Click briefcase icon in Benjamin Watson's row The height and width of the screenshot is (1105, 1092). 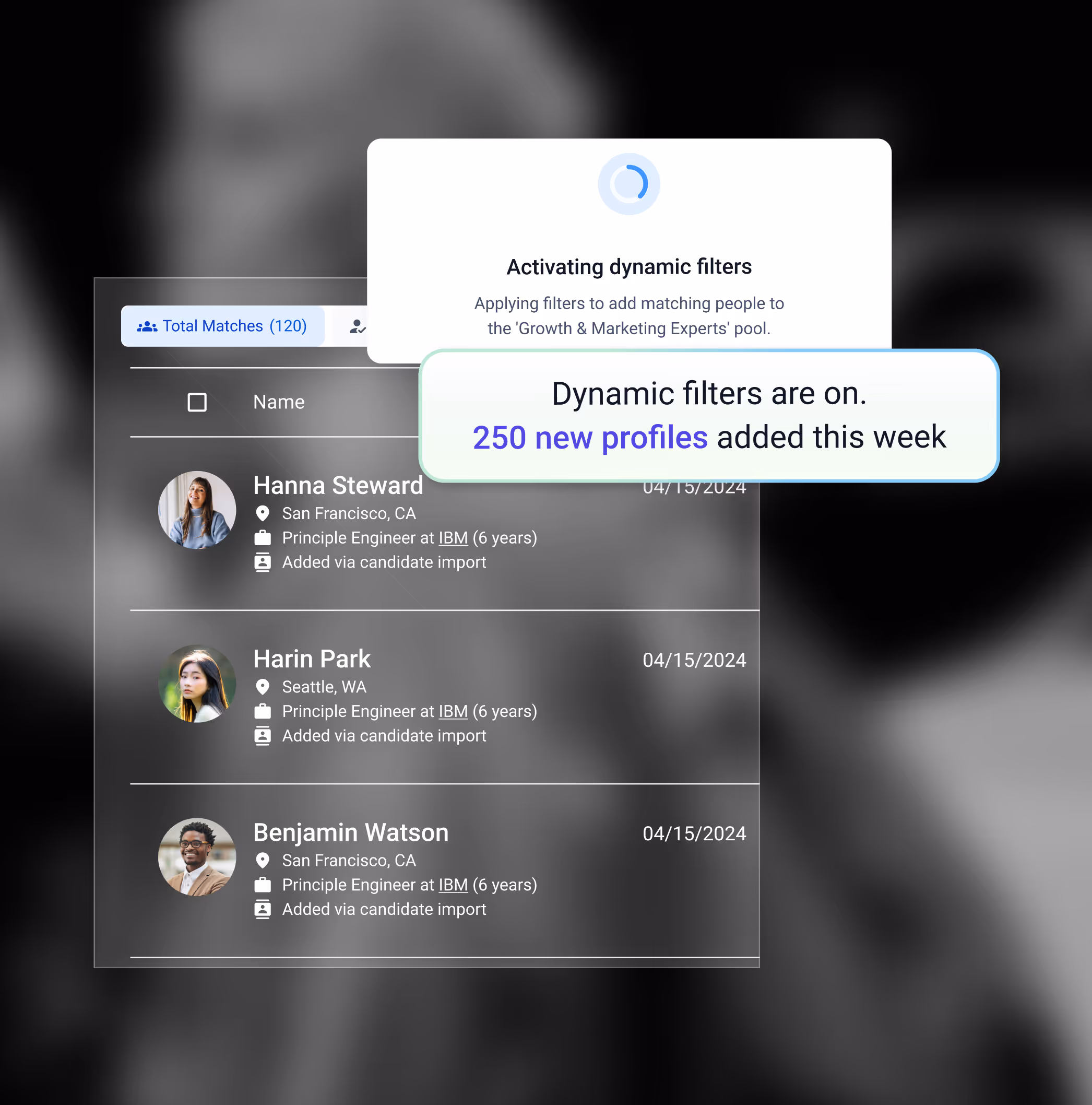(263, 884)
